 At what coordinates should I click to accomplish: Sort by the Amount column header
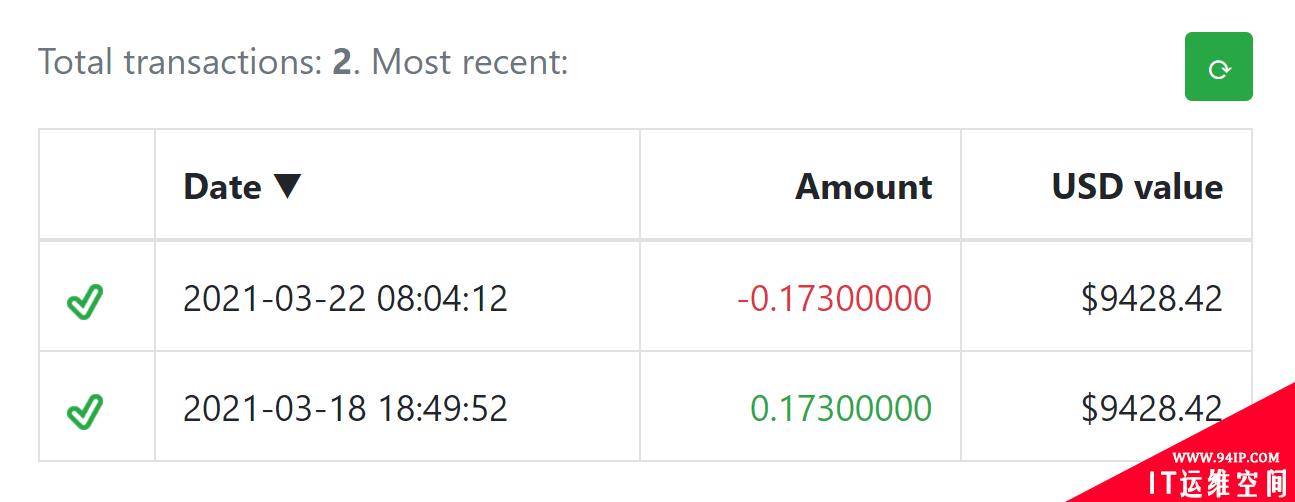coord(864,186)
